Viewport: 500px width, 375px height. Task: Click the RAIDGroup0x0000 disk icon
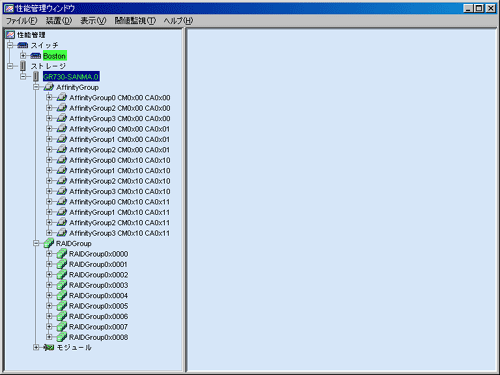pos(62,254)
